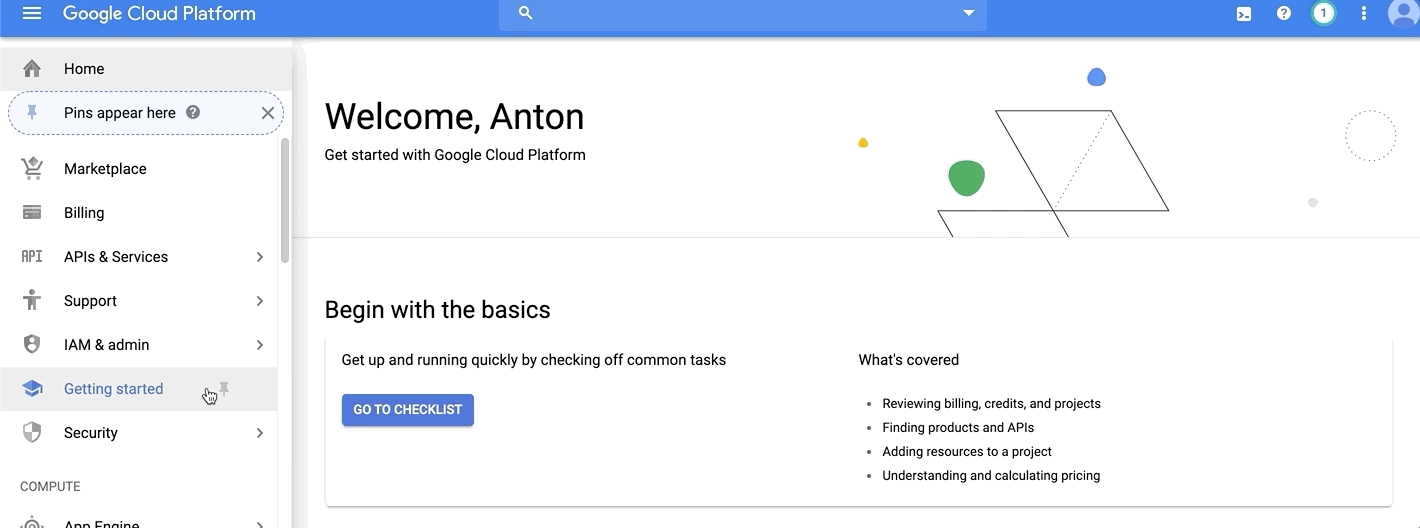Click the Support person icon
The height and width of the screenshot is (528, 1420).
32,300
